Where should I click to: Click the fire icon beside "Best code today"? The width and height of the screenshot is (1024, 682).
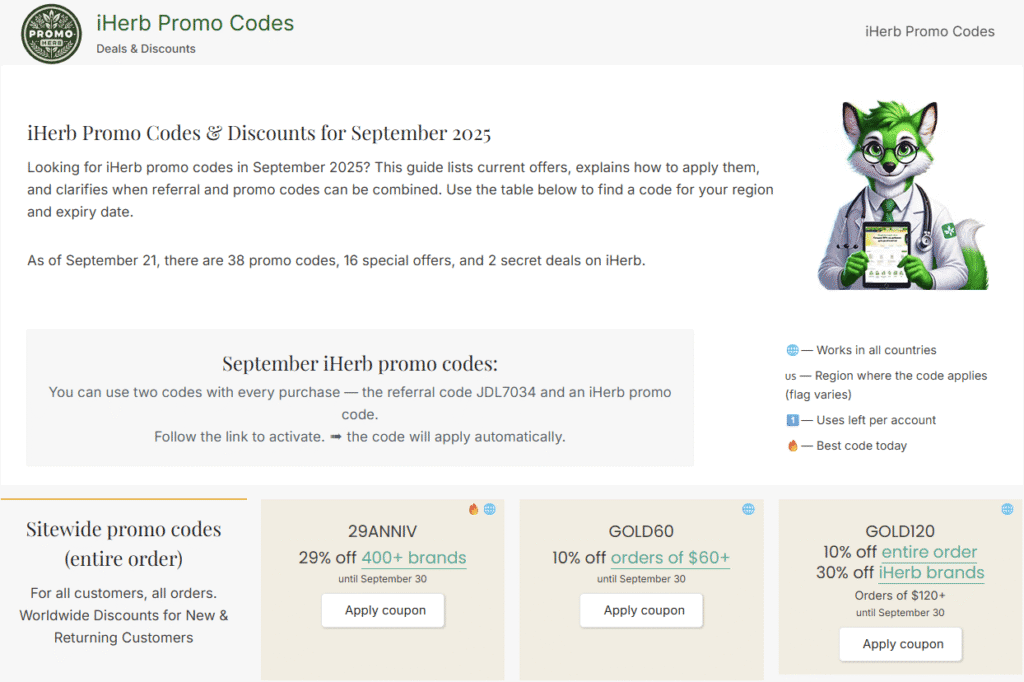[792, 446]
